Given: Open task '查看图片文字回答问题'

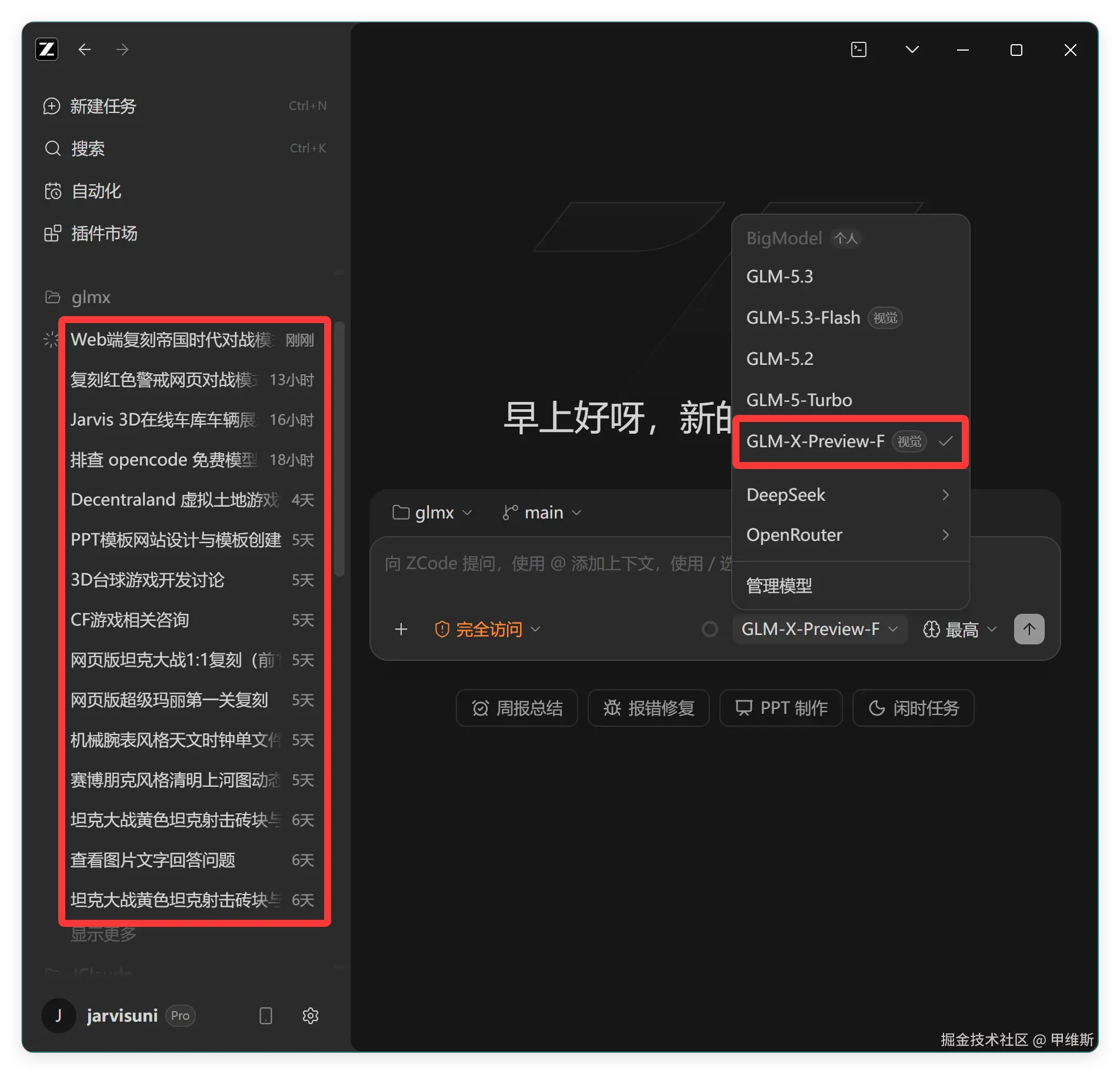Looking at the screenshot, I should [192, 860].
